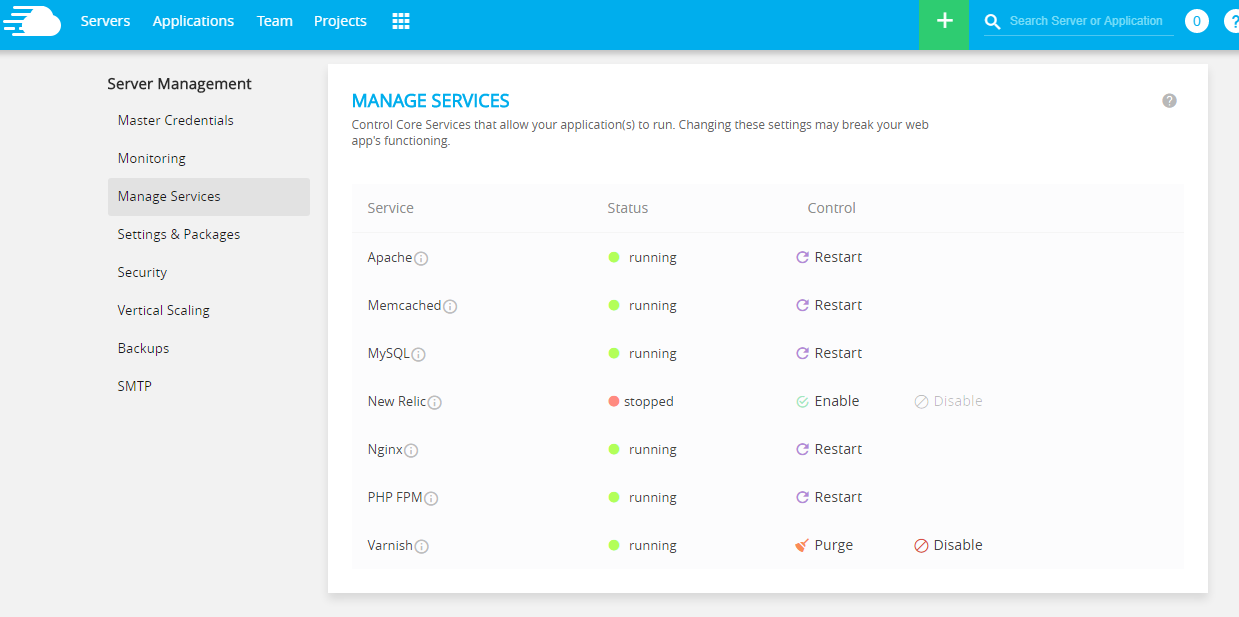The image size is (1239, 617).
Task: Click the green plus add button
Action: click(x=944, y=22)
